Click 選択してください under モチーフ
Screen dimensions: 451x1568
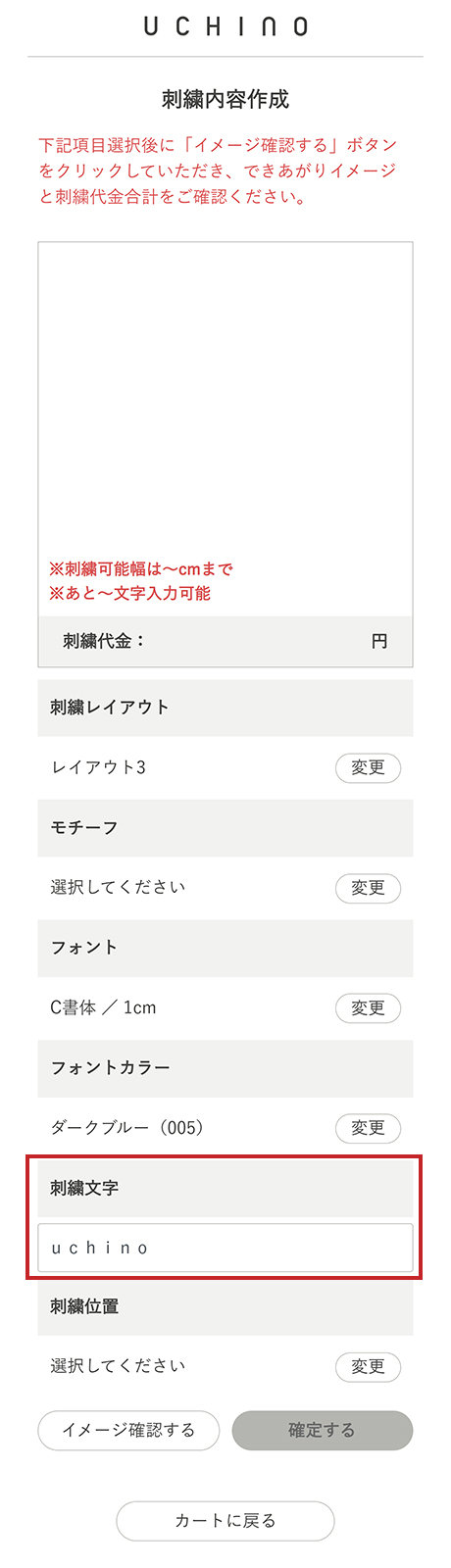(x=118, y=888)
